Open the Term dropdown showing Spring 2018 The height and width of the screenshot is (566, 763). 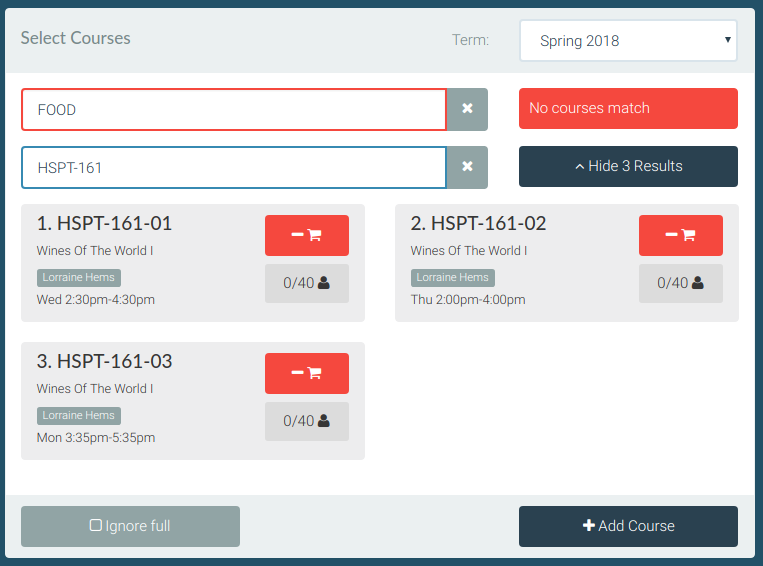coord(628,40)
